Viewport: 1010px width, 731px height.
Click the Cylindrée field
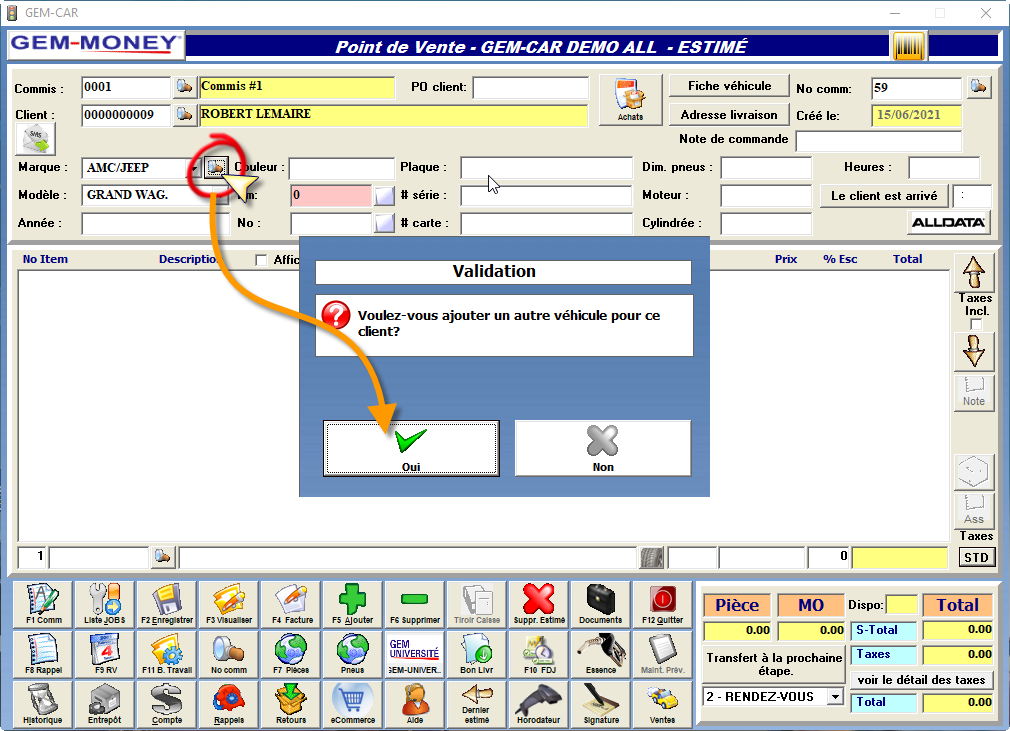click(x=766, y=223)
